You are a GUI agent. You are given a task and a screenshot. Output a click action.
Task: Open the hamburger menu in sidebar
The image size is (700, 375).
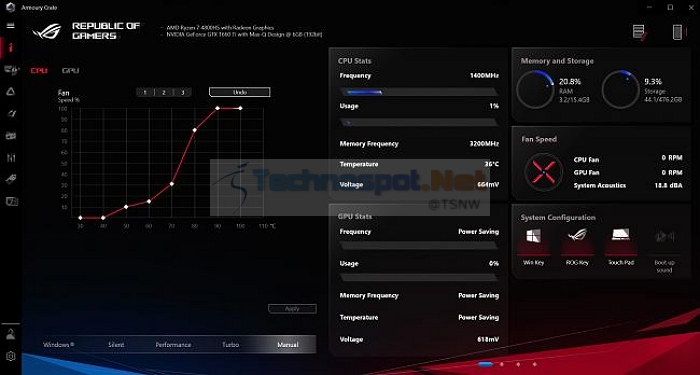click(10, 25)
